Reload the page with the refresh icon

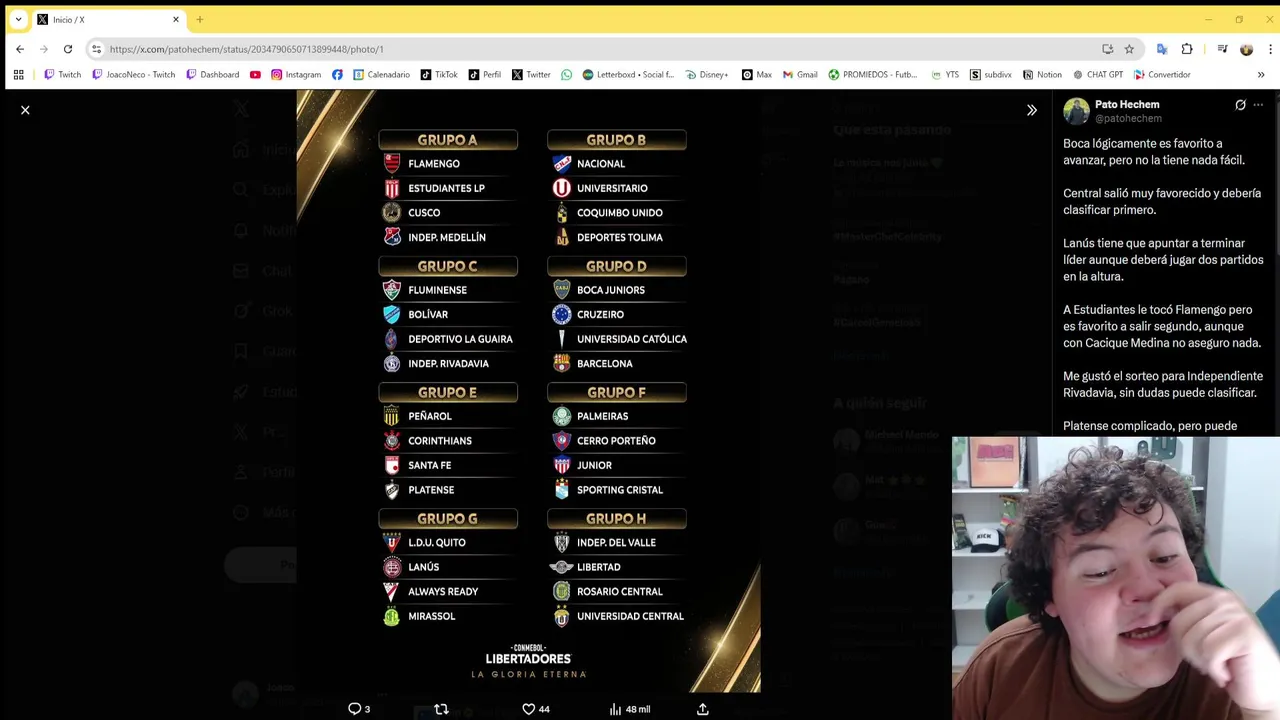click(x=68, y=49)
